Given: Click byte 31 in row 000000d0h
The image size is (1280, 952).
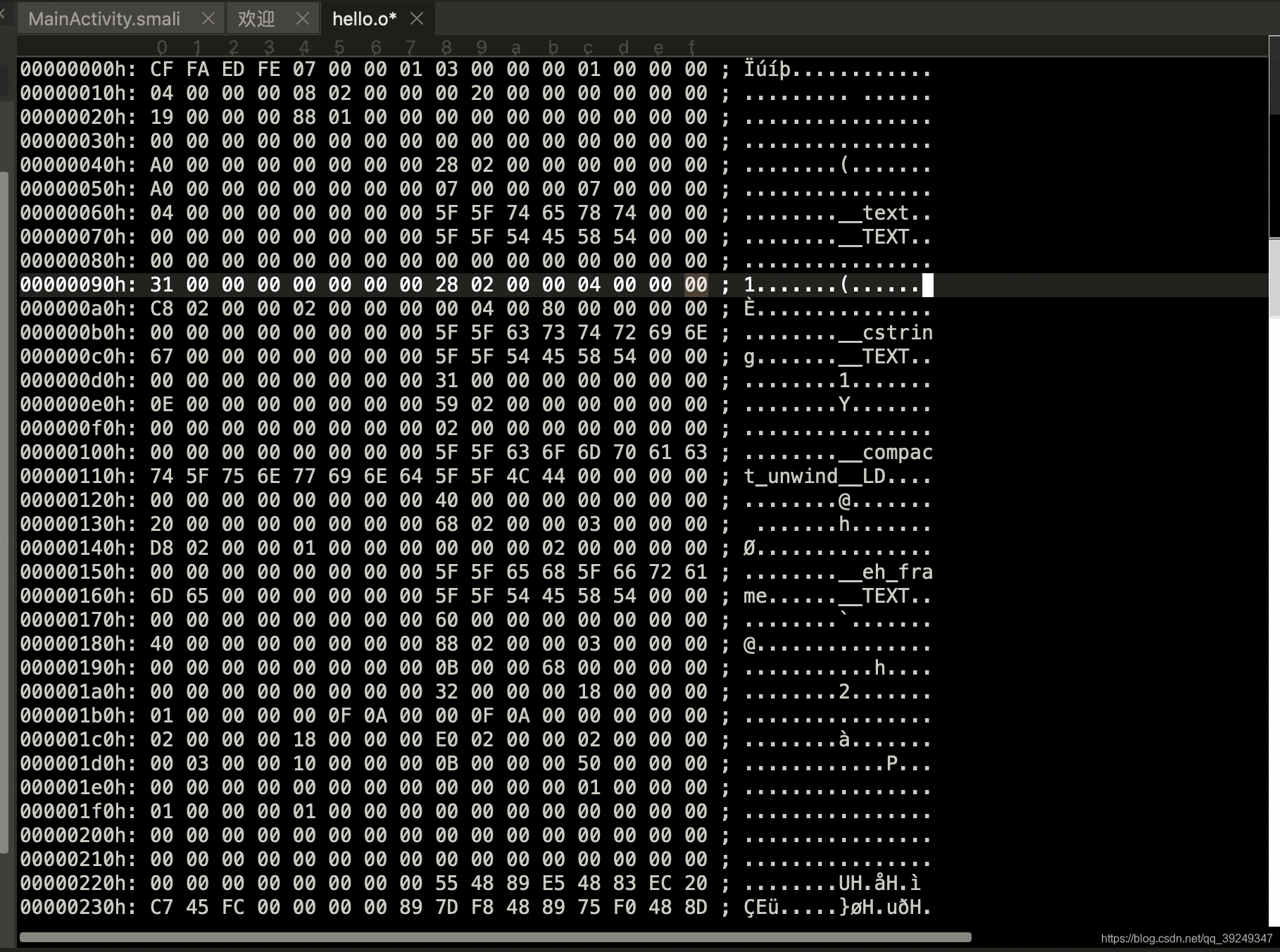Looking at the screenshot, I should coord(446,380).
